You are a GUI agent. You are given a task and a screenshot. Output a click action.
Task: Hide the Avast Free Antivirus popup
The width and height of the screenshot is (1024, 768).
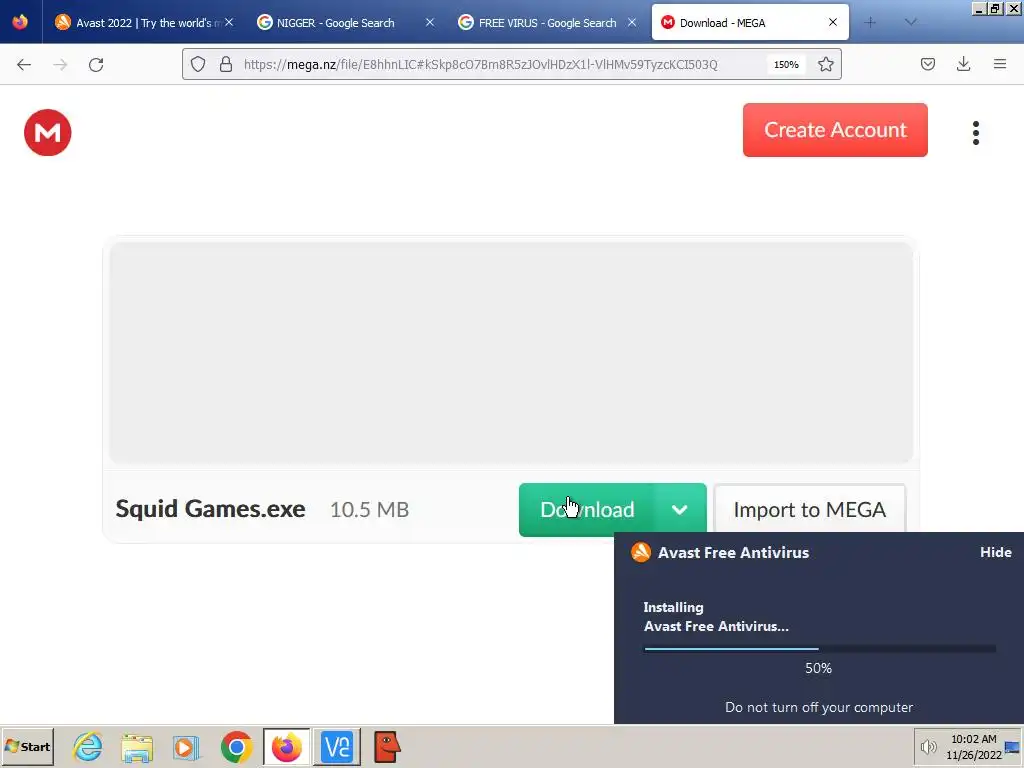coord(995,552)
